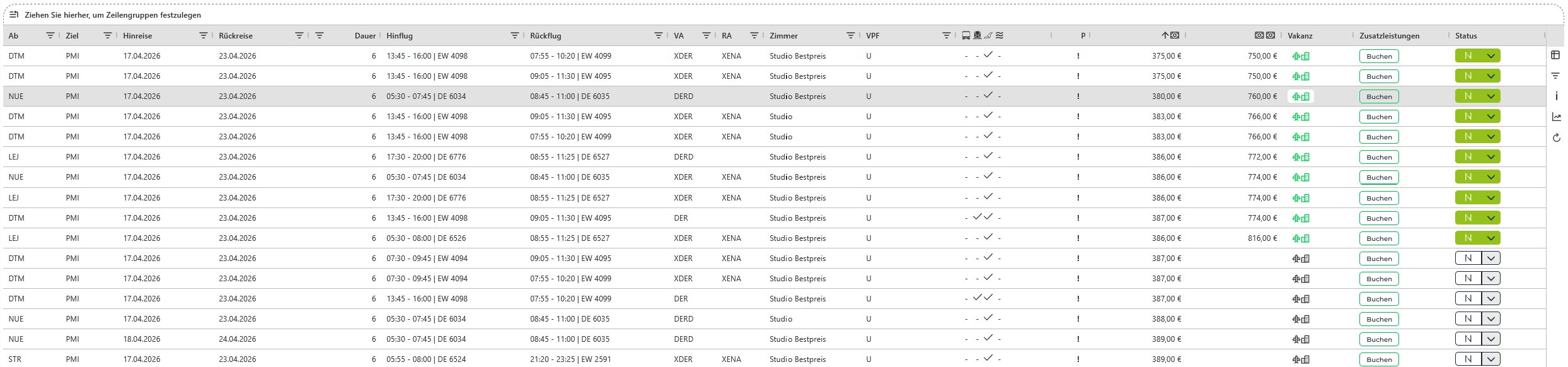The image size is (1568, 367).
Task: Select the cell '18.04.2026'
Action: coord(142,339)
